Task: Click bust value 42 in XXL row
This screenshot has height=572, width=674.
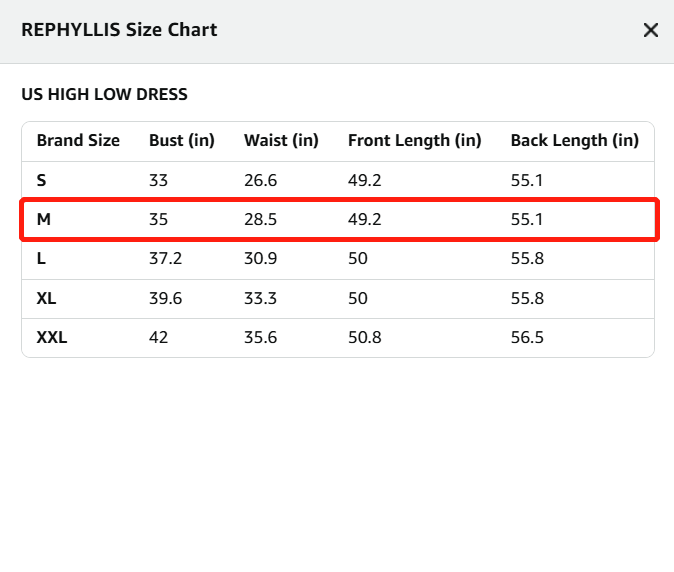Action: pyautogui.click(x=158, y=337)
